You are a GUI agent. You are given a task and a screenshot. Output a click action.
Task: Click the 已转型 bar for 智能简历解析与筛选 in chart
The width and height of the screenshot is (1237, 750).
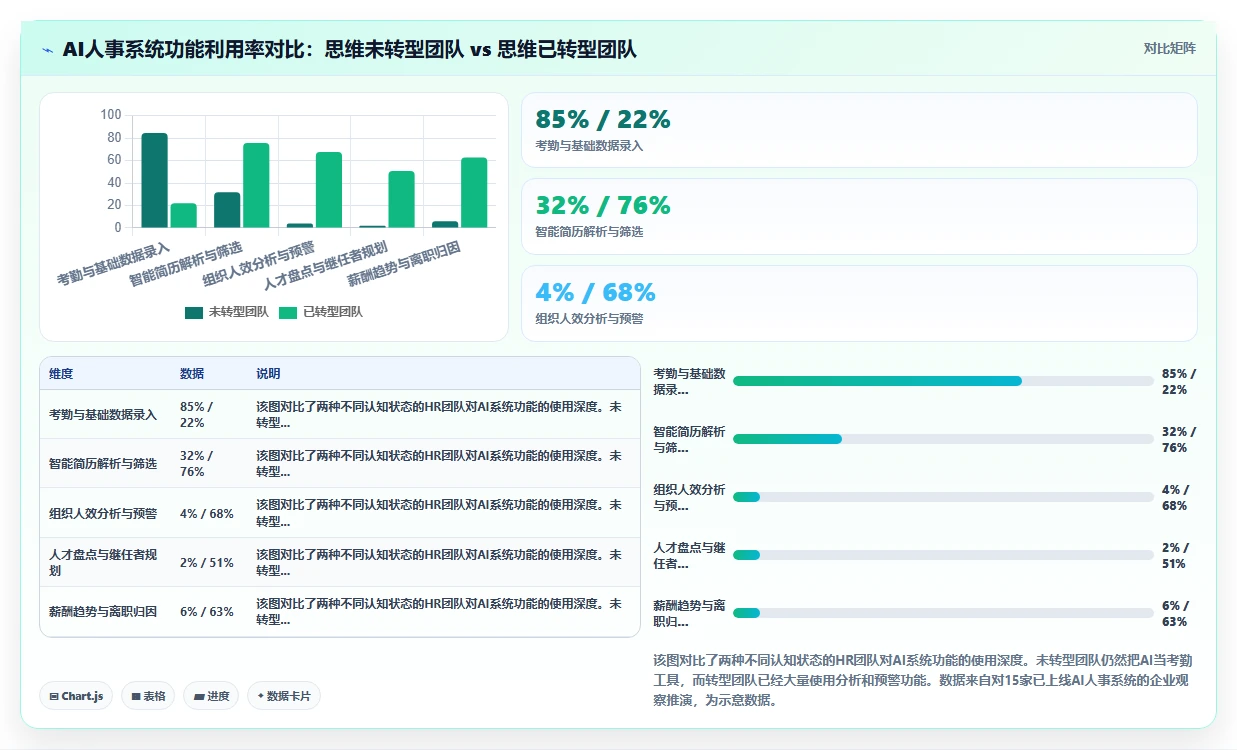click(x=256, y=185)
